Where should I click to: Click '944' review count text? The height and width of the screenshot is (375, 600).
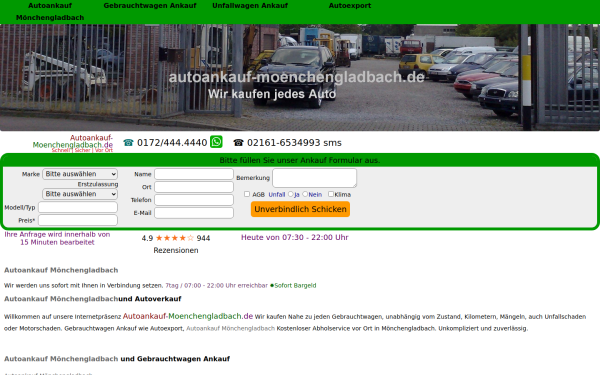(203, 238)
